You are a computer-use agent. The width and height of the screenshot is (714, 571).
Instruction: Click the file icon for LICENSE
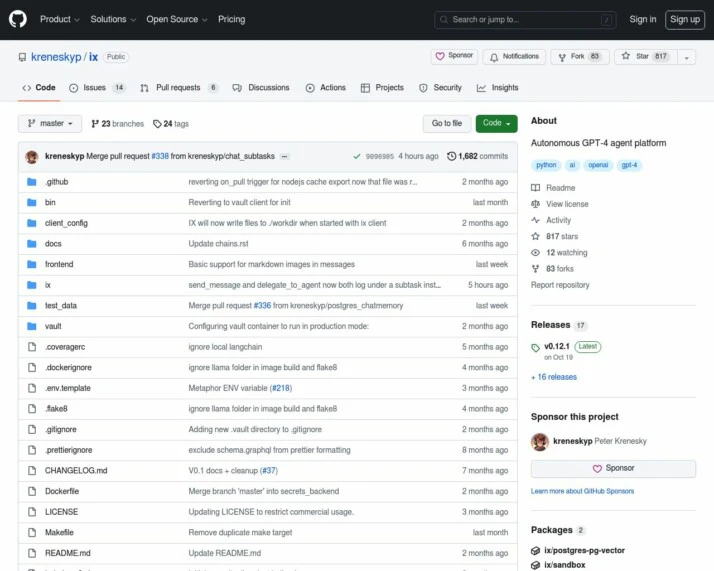pos(32,512)
